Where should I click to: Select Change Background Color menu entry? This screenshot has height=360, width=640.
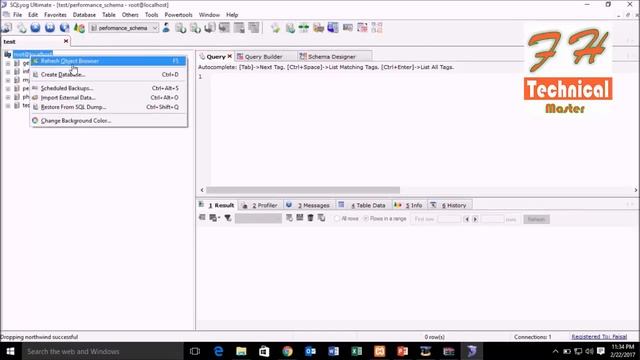(x=109, y=120)
